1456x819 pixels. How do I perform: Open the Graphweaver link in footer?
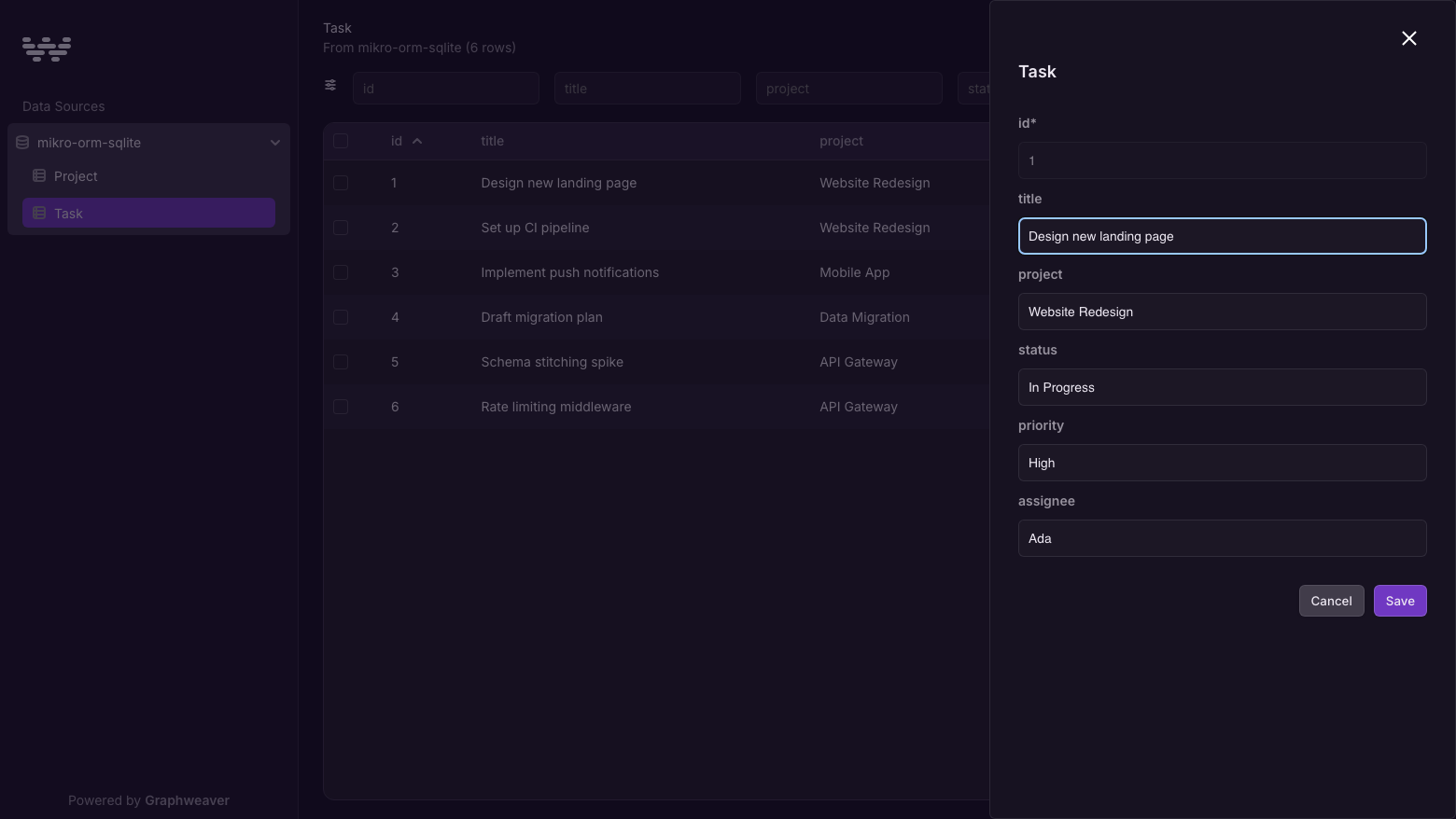tap(187, 800)
